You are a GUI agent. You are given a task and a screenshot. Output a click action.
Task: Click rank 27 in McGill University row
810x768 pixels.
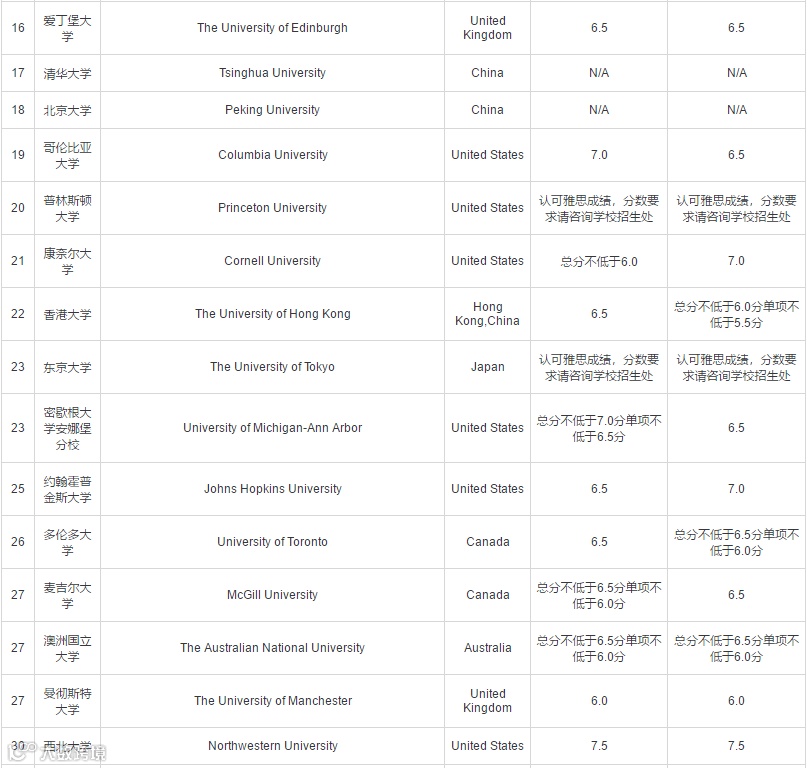click(x=18, y=595)
